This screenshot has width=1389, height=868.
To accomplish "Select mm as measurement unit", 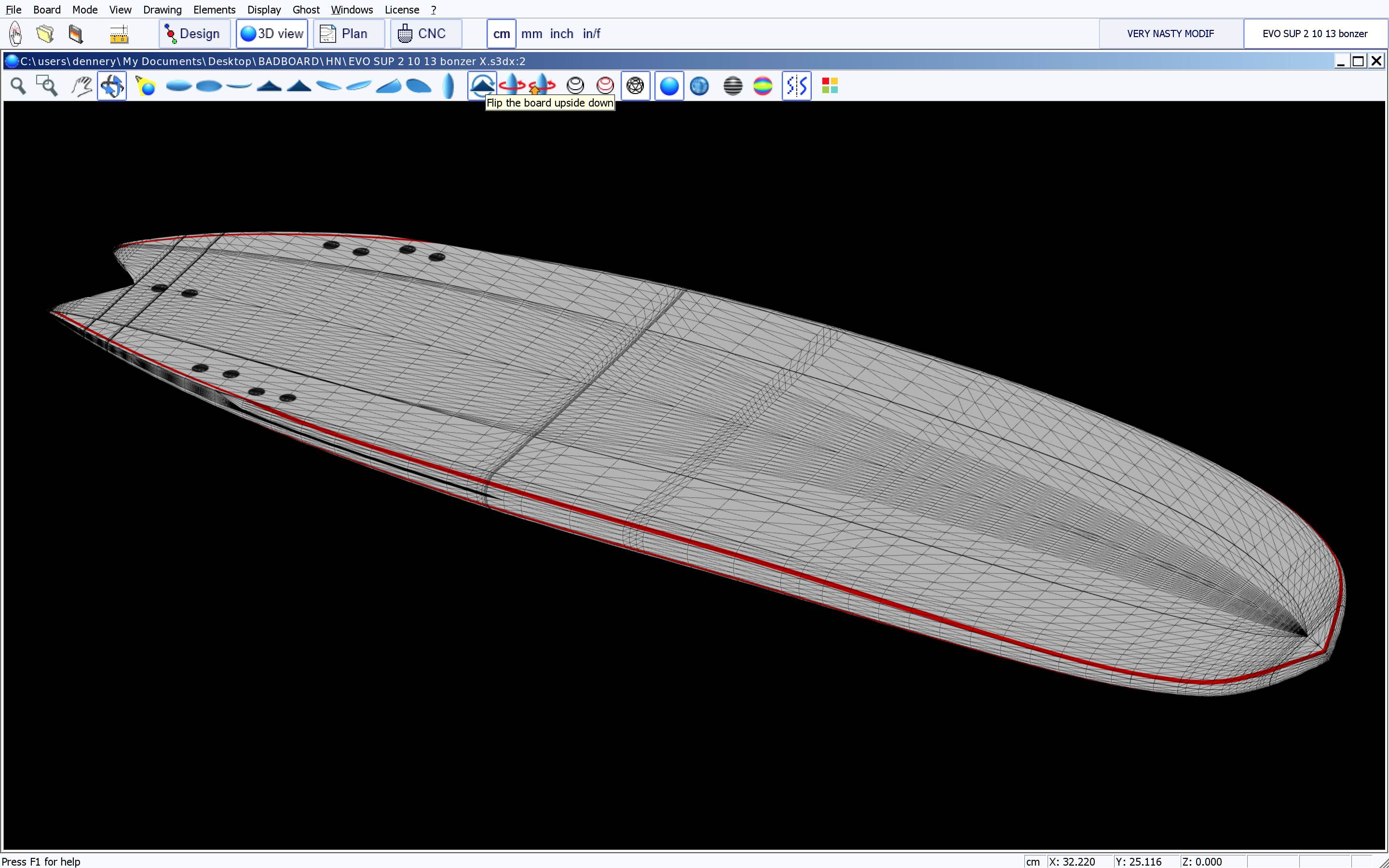I will [531, 34].
